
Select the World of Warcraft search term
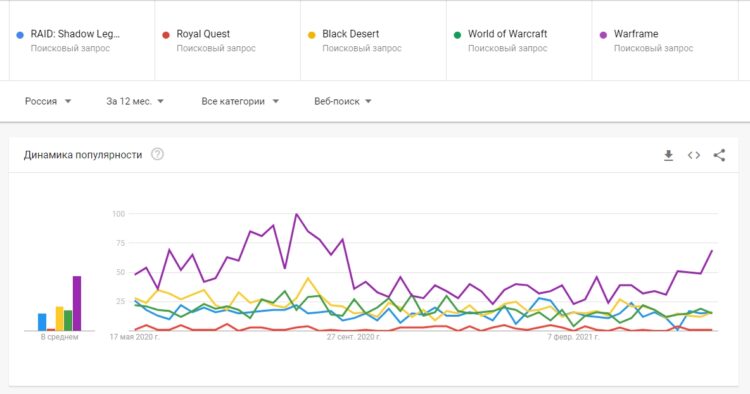click(x=507, y=34)
